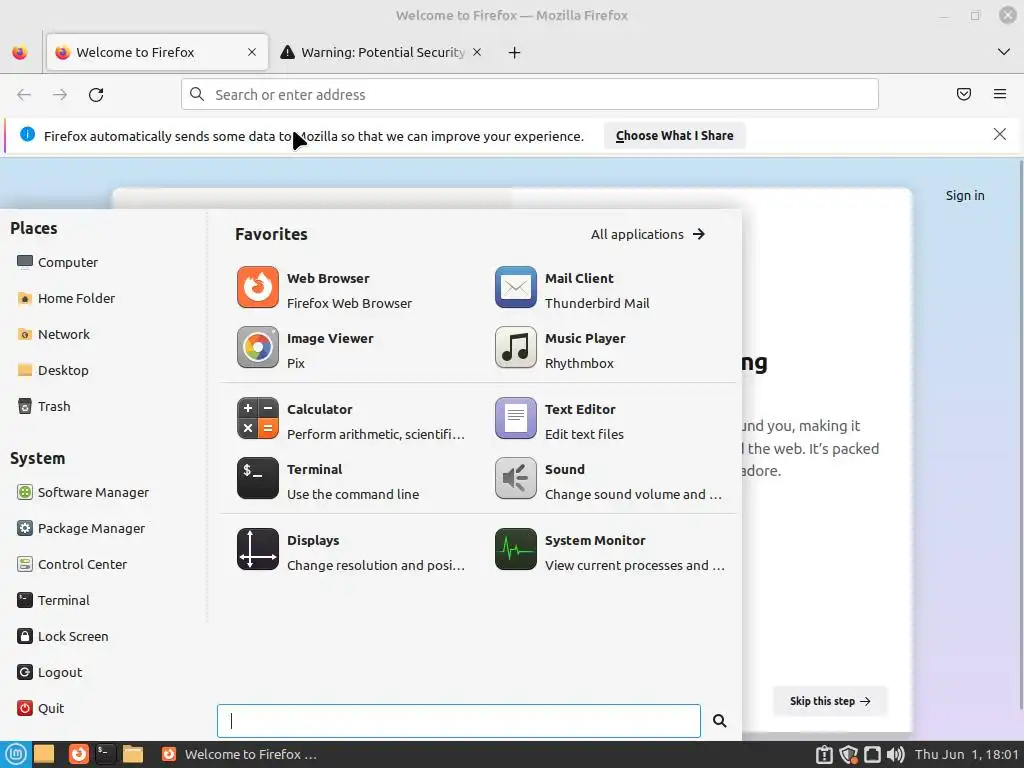
Task: Select Welcome to Firefox taskbar window
Action: 240,754
